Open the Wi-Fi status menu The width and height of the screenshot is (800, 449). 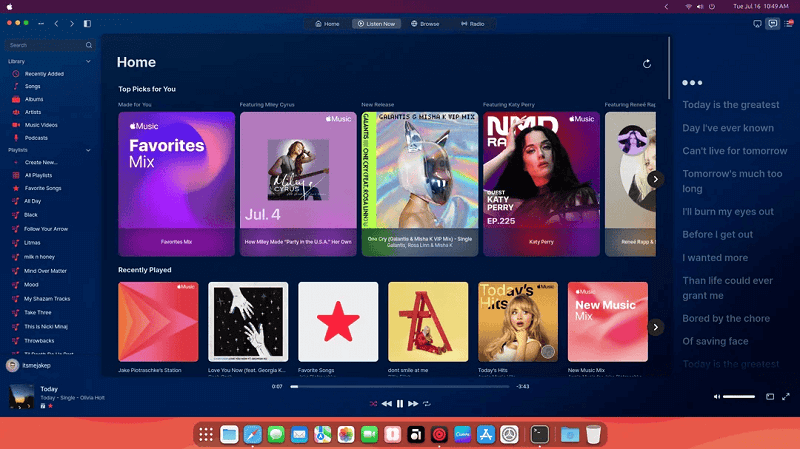tap(688, 7)
